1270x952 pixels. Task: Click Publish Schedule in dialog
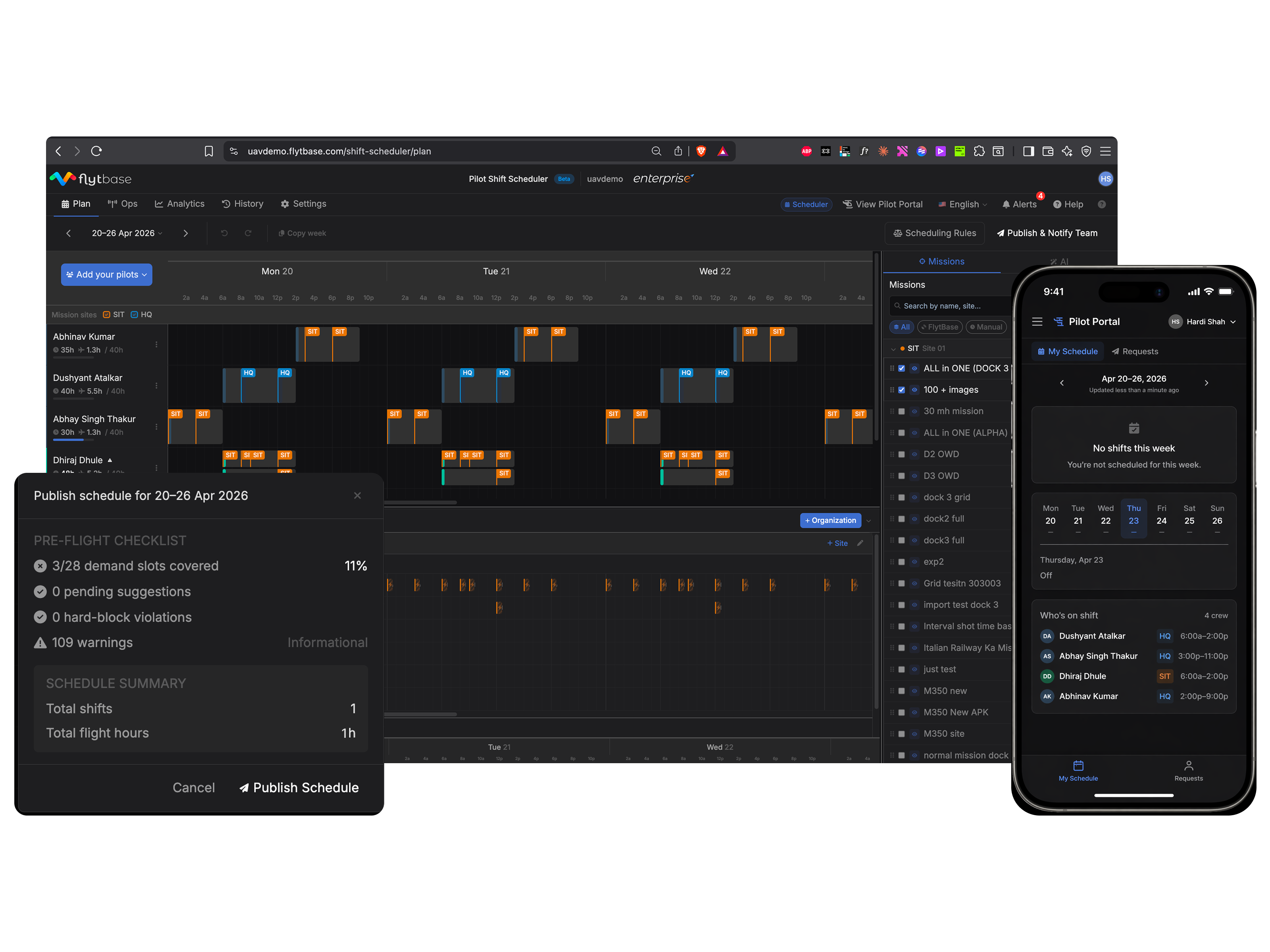[x=299, y=787]
